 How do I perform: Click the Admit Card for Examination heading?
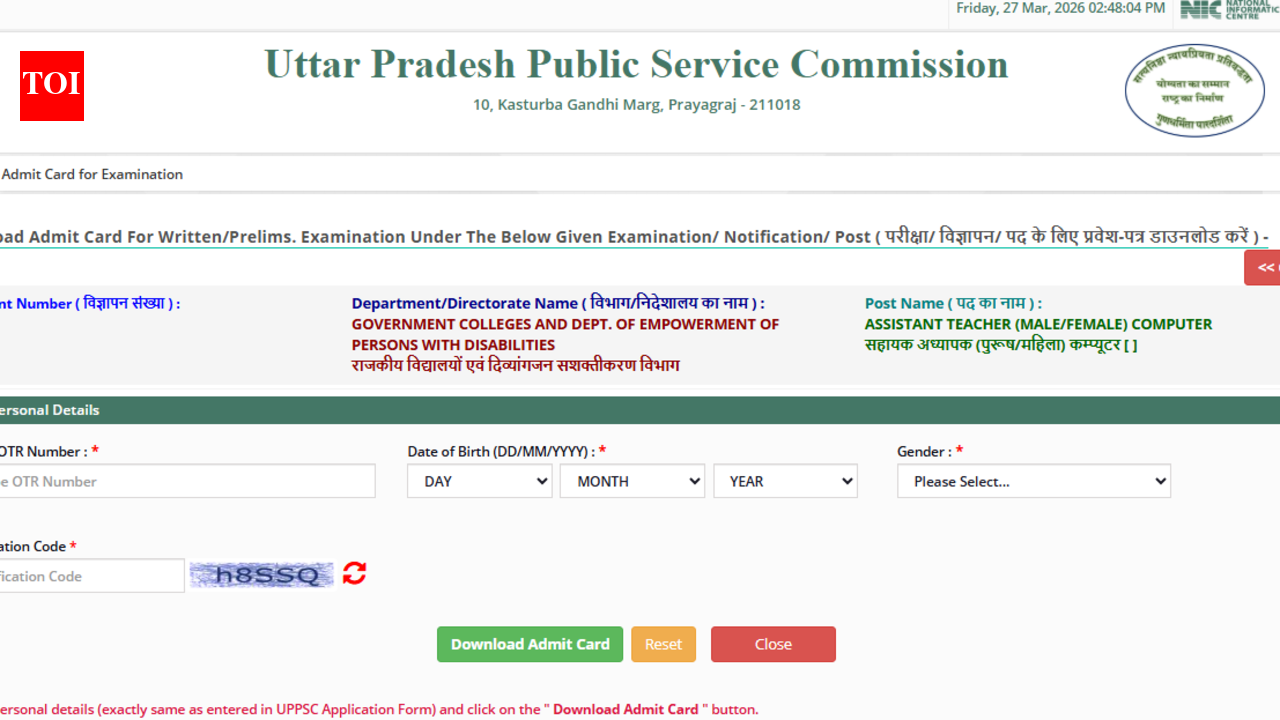(92, 174)
